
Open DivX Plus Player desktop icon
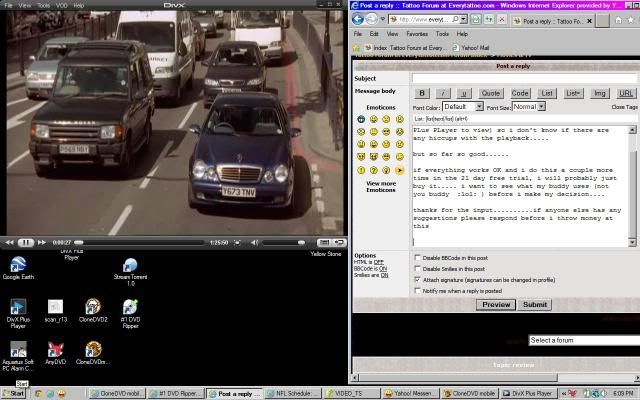pos(18,313)
